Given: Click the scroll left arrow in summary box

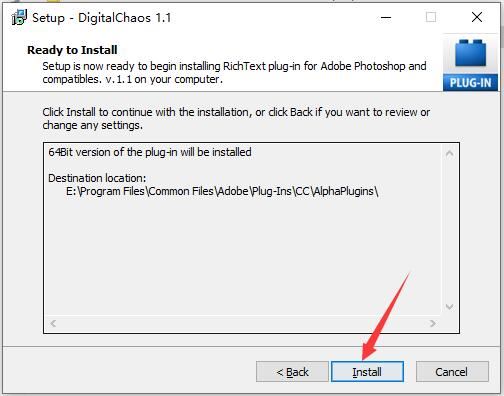Looking at the screenshot, I should (x=53, y=323).
